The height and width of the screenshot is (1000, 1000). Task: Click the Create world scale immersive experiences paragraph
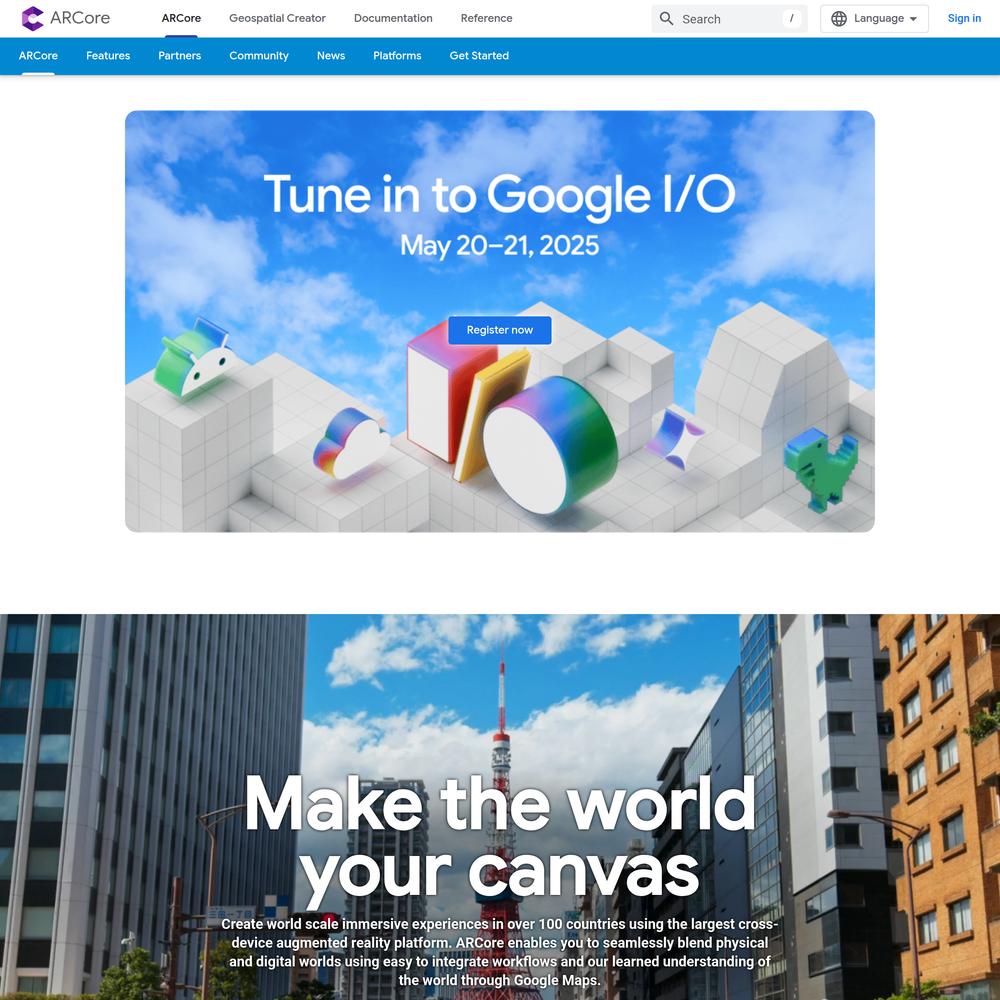[x=499, y=952]
